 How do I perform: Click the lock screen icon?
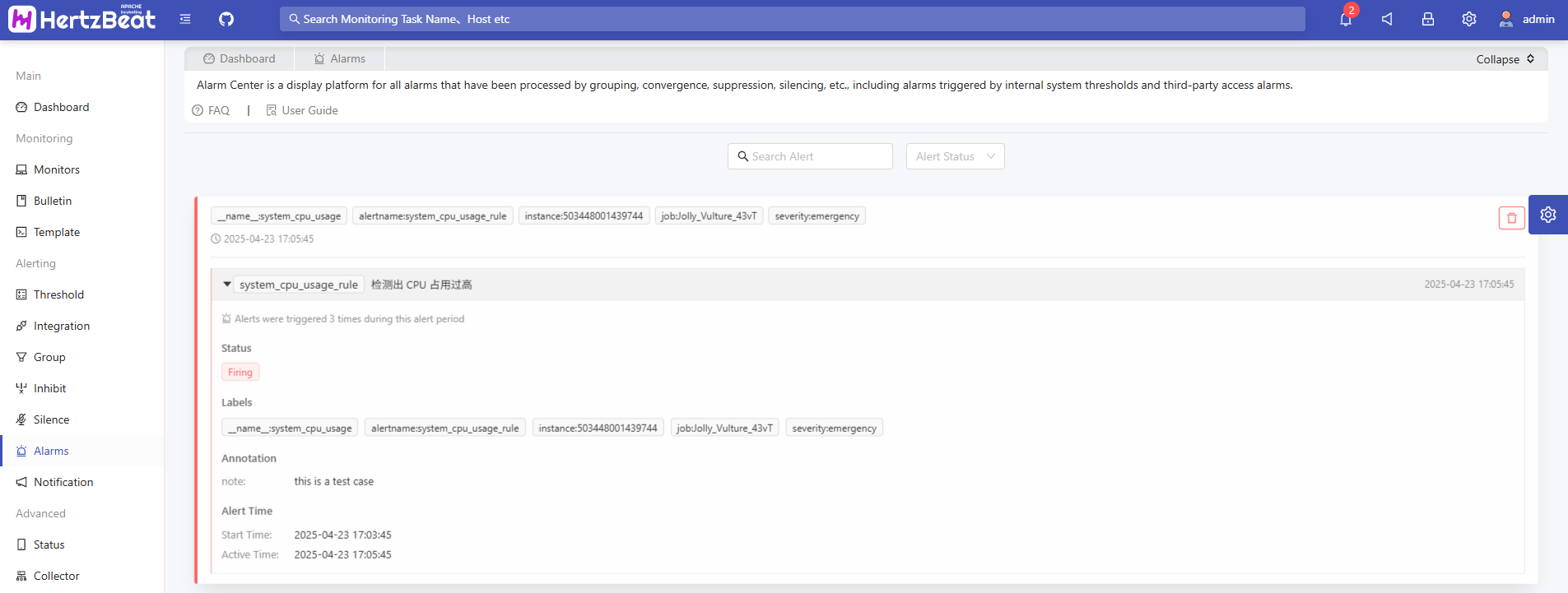click(1428, 19)
